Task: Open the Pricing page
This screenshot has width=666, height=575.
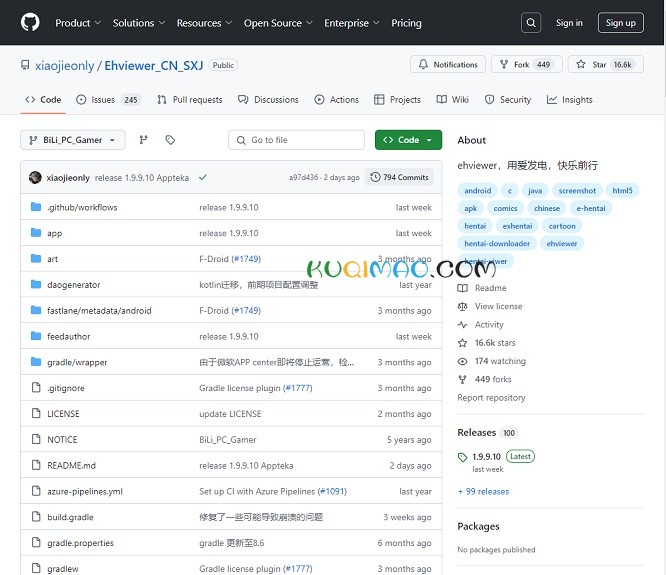Action: [x=406, y=23]
